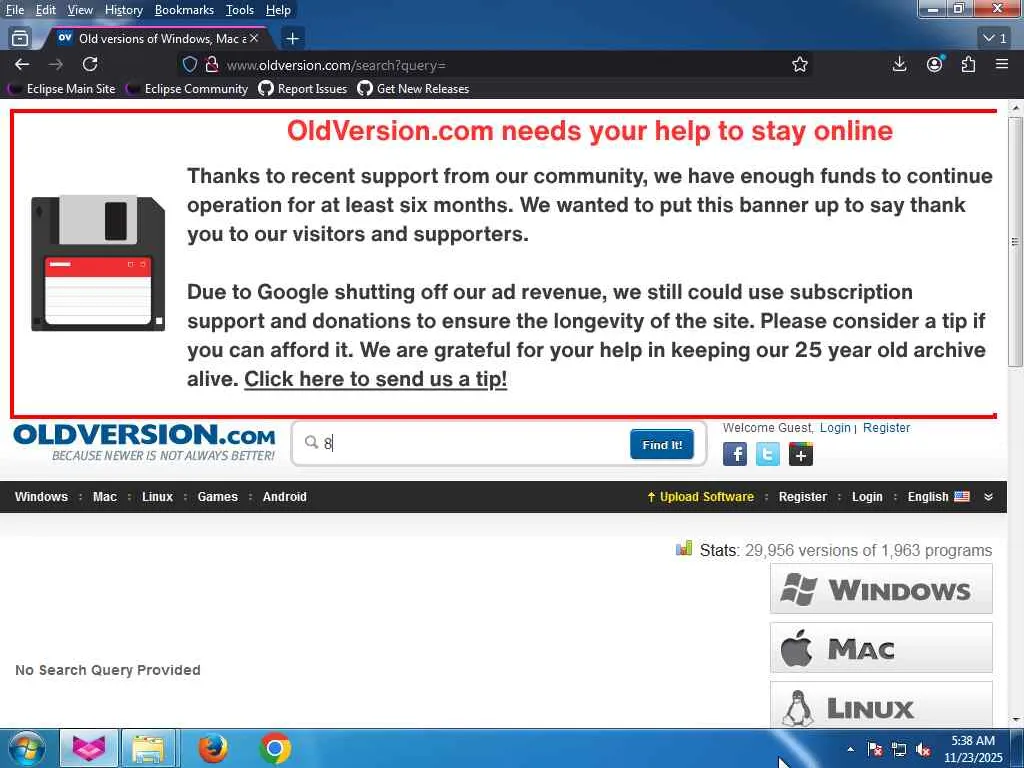Select Windows in the navigation bar
1024x768 pixels.
coord(41,496)
